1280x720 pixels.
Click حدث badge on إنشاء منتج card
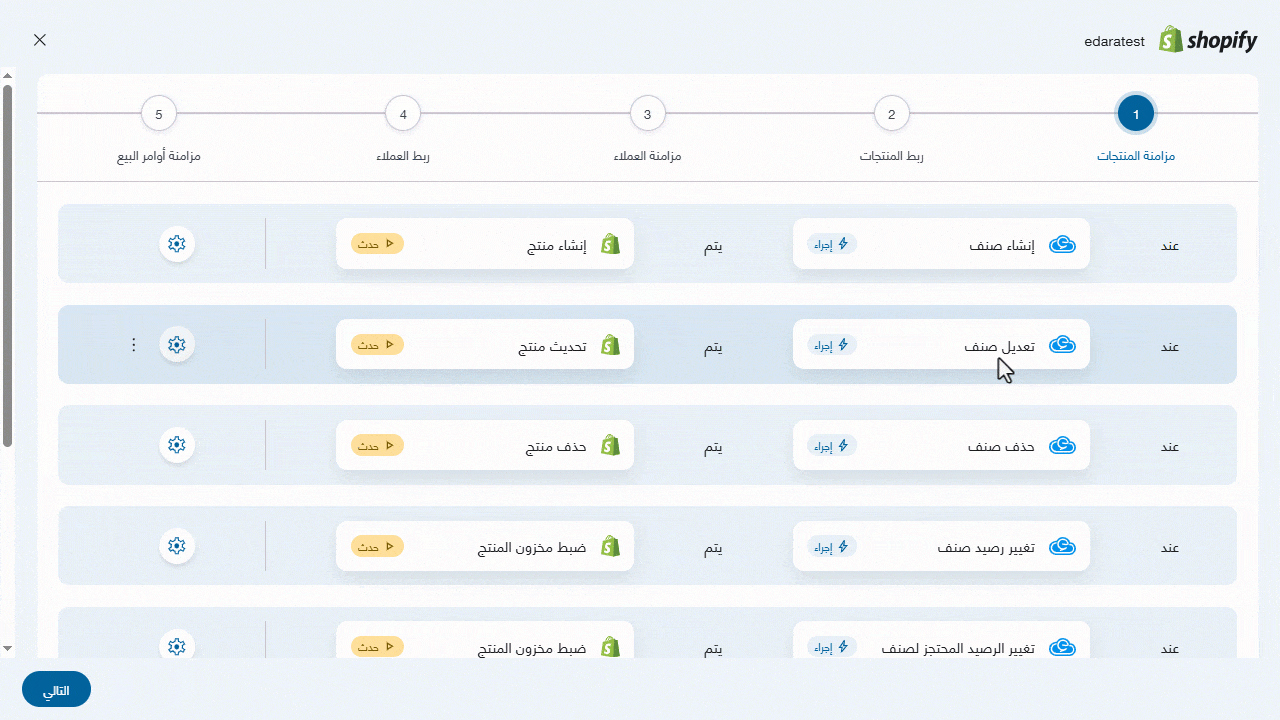coord(377,244)
